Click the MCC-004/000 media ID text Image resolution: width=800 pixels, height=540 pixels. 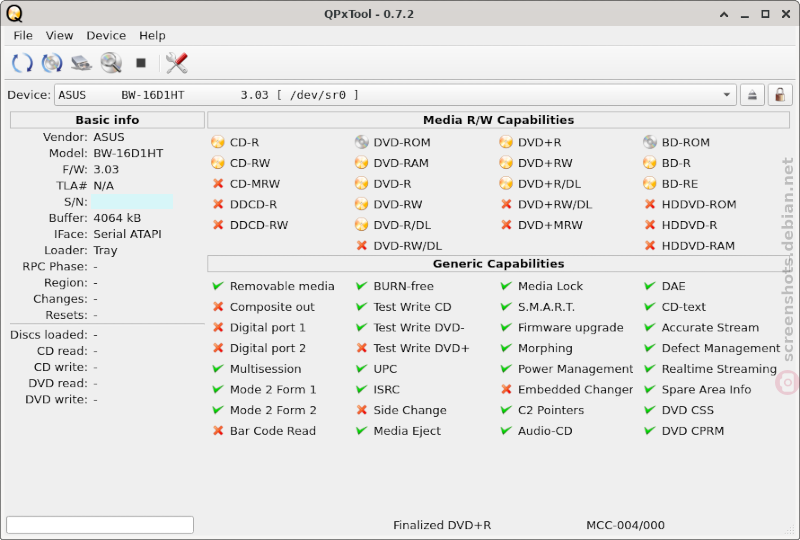[626, 525]
